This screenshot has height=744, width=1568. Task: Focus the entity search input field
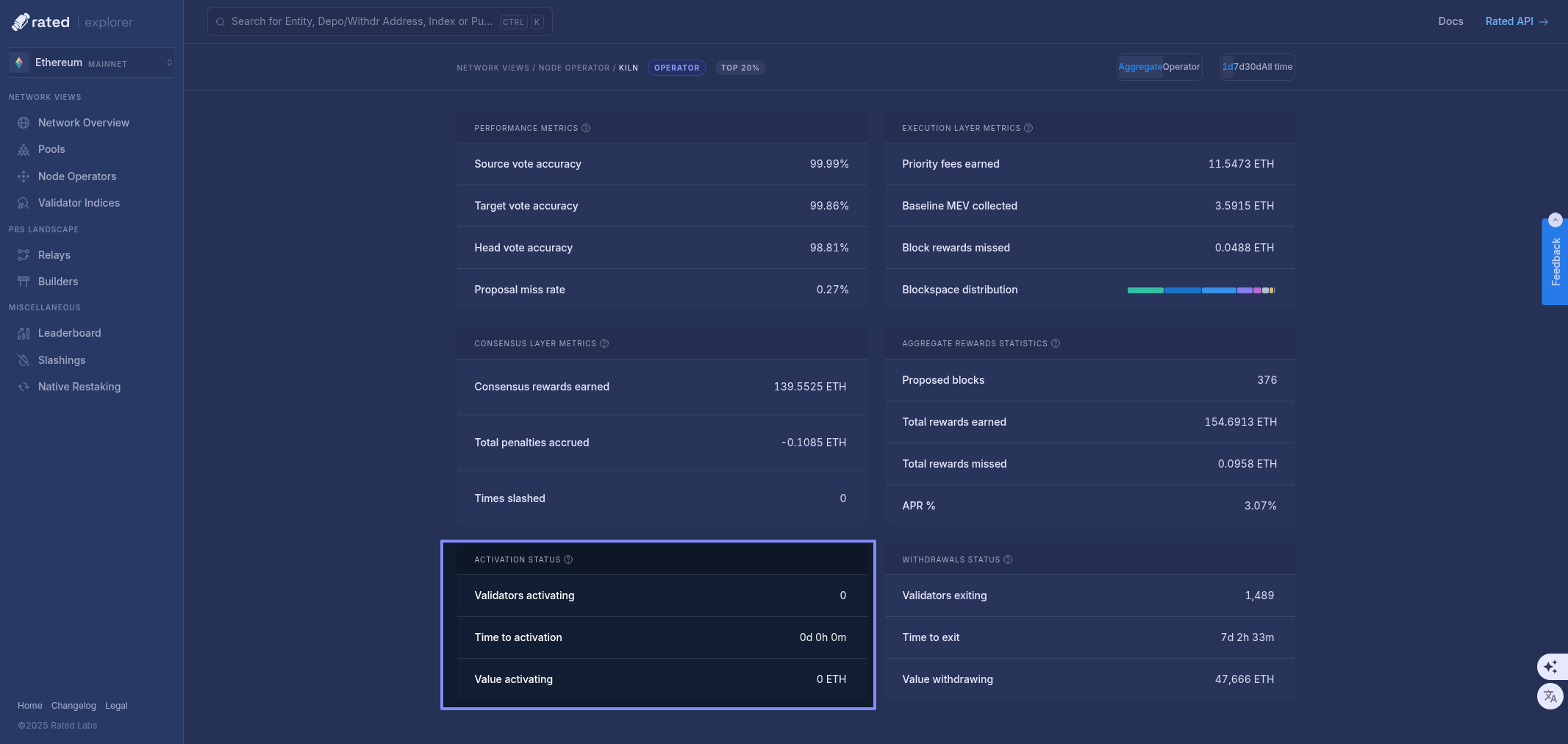coord(362,22)
